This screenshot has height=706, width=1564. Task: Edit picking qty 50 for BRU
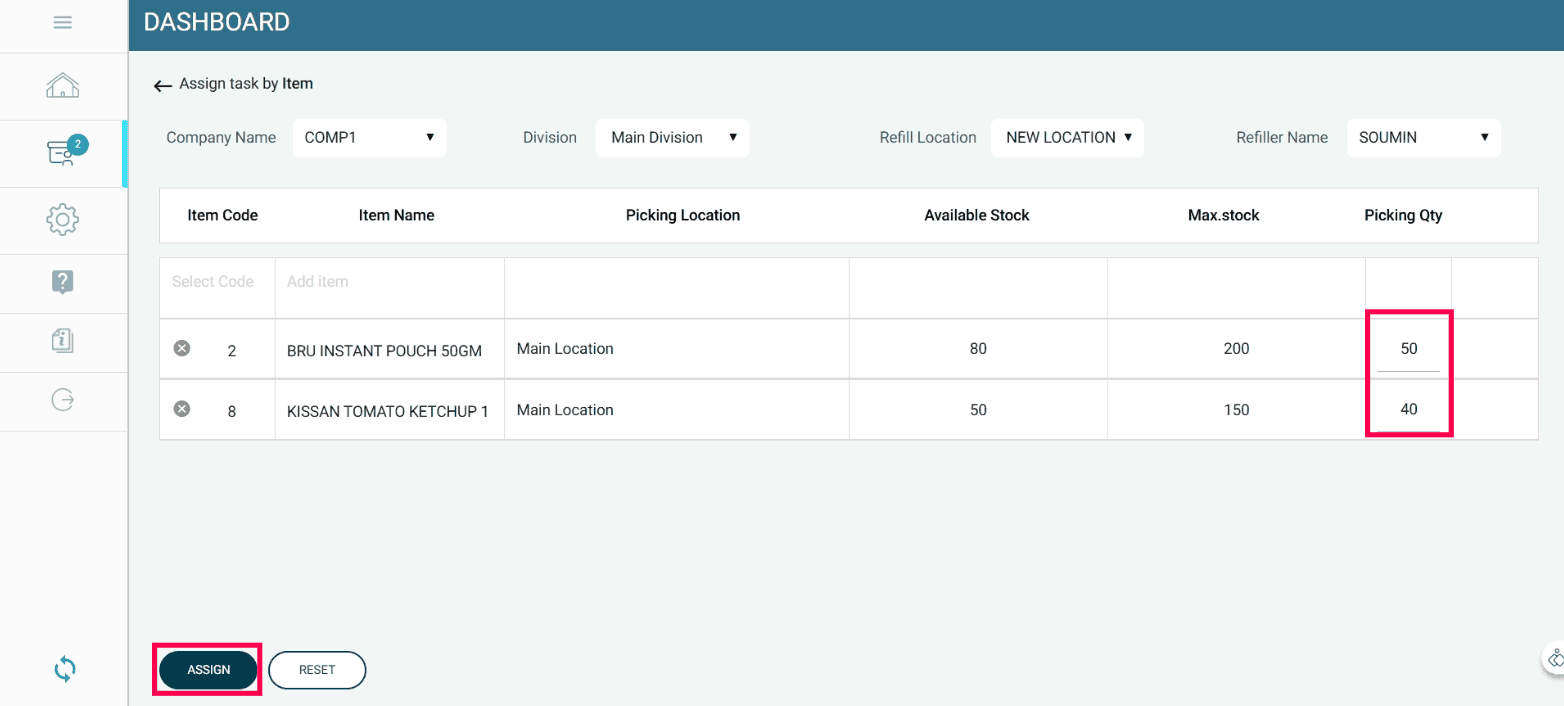pos(1409,349)
